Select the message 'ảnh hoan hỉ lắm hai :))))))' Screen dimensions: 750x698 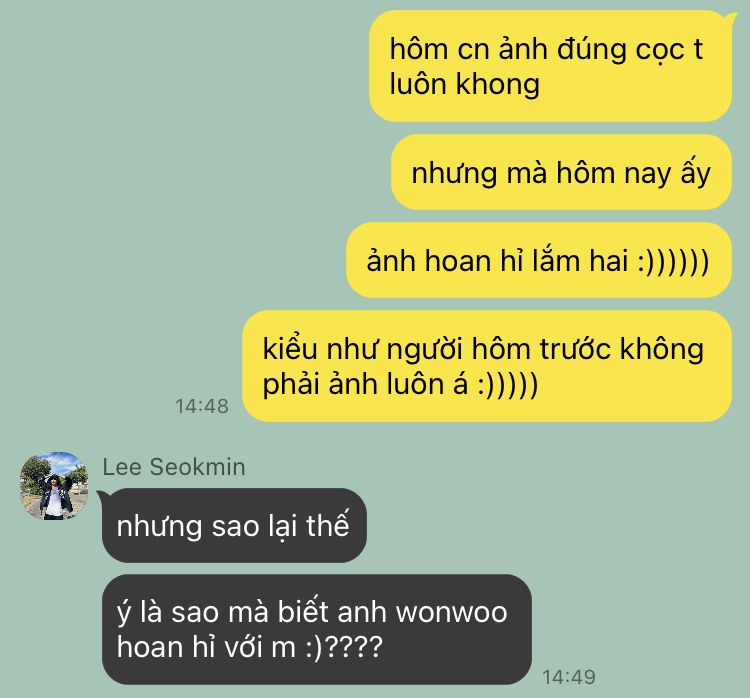(x=539, y=260)
